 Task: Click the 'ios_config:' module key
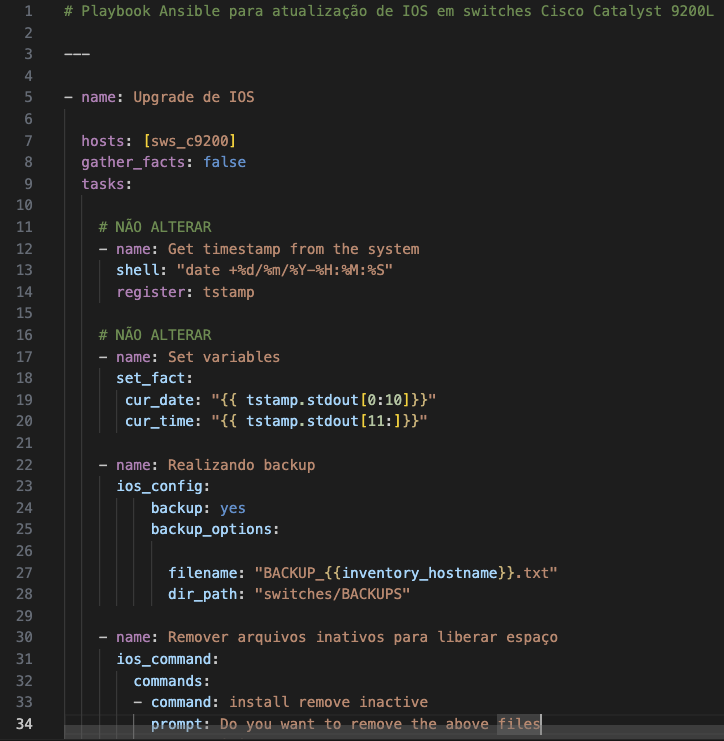tap(163, 486)
